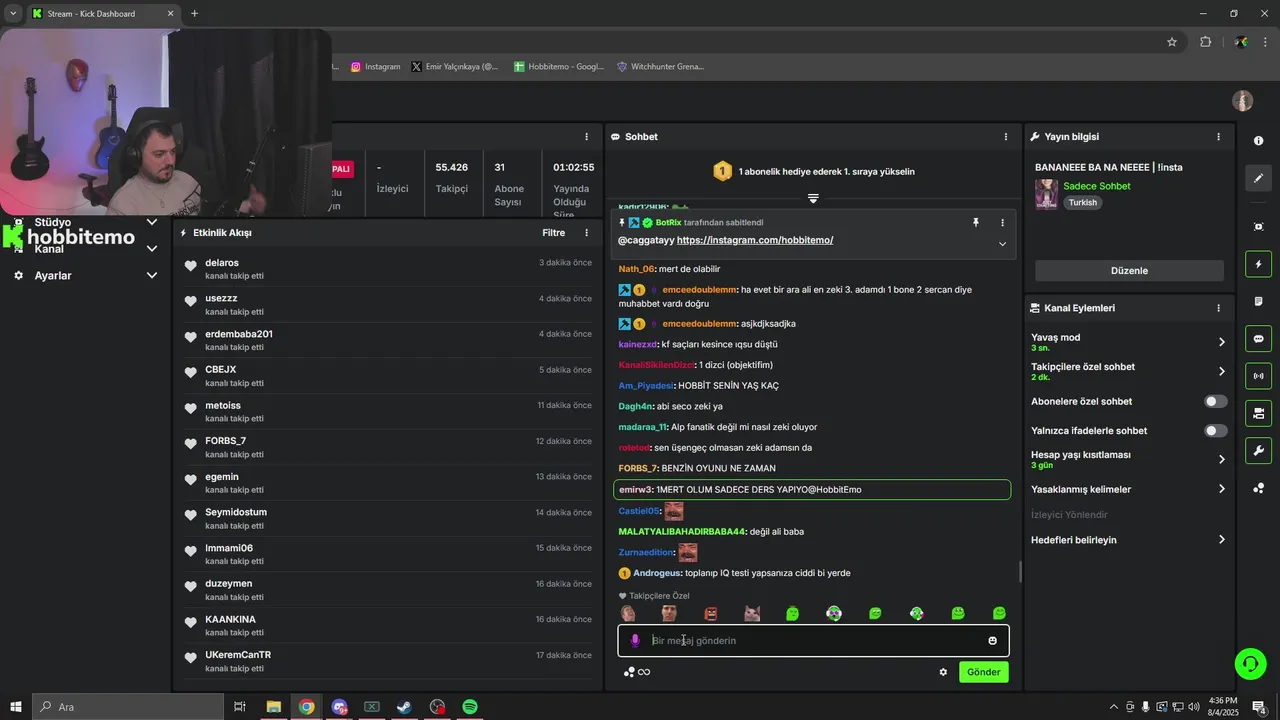Open Kanal Eylemleri panel three-dot menu
Image resolution: width=1280 pixels, height=720 pixels.
(x=1218, y=308)
